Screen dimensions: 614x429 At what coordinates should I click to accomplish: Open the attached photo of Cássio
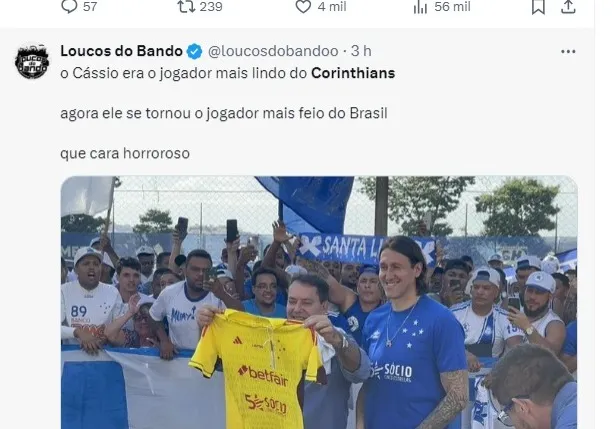[x=319, y=302]
